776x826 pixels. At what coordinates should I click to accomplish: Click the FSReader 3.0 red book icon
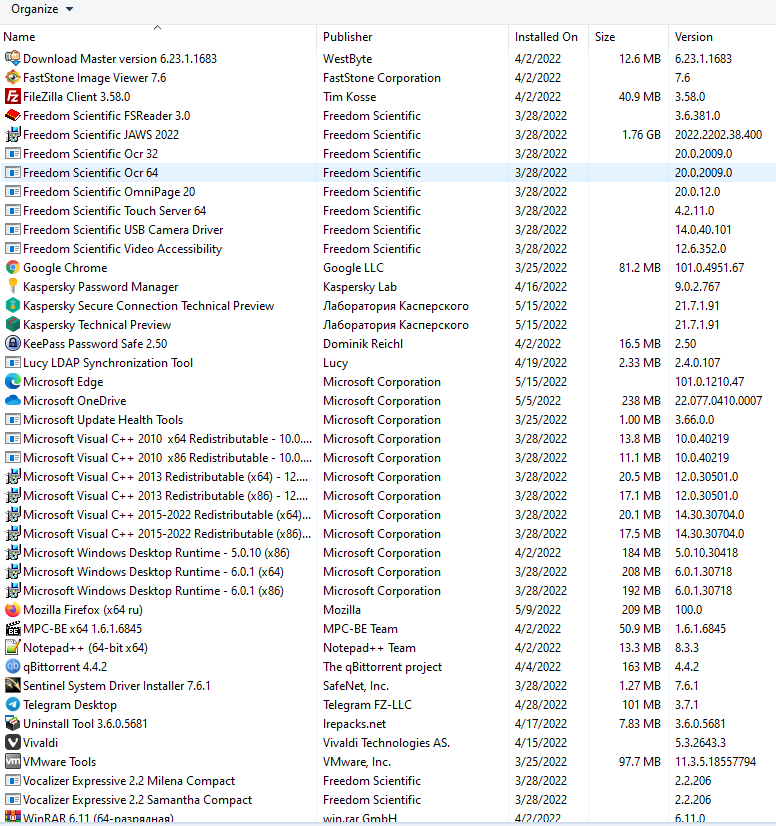point(13,115)
